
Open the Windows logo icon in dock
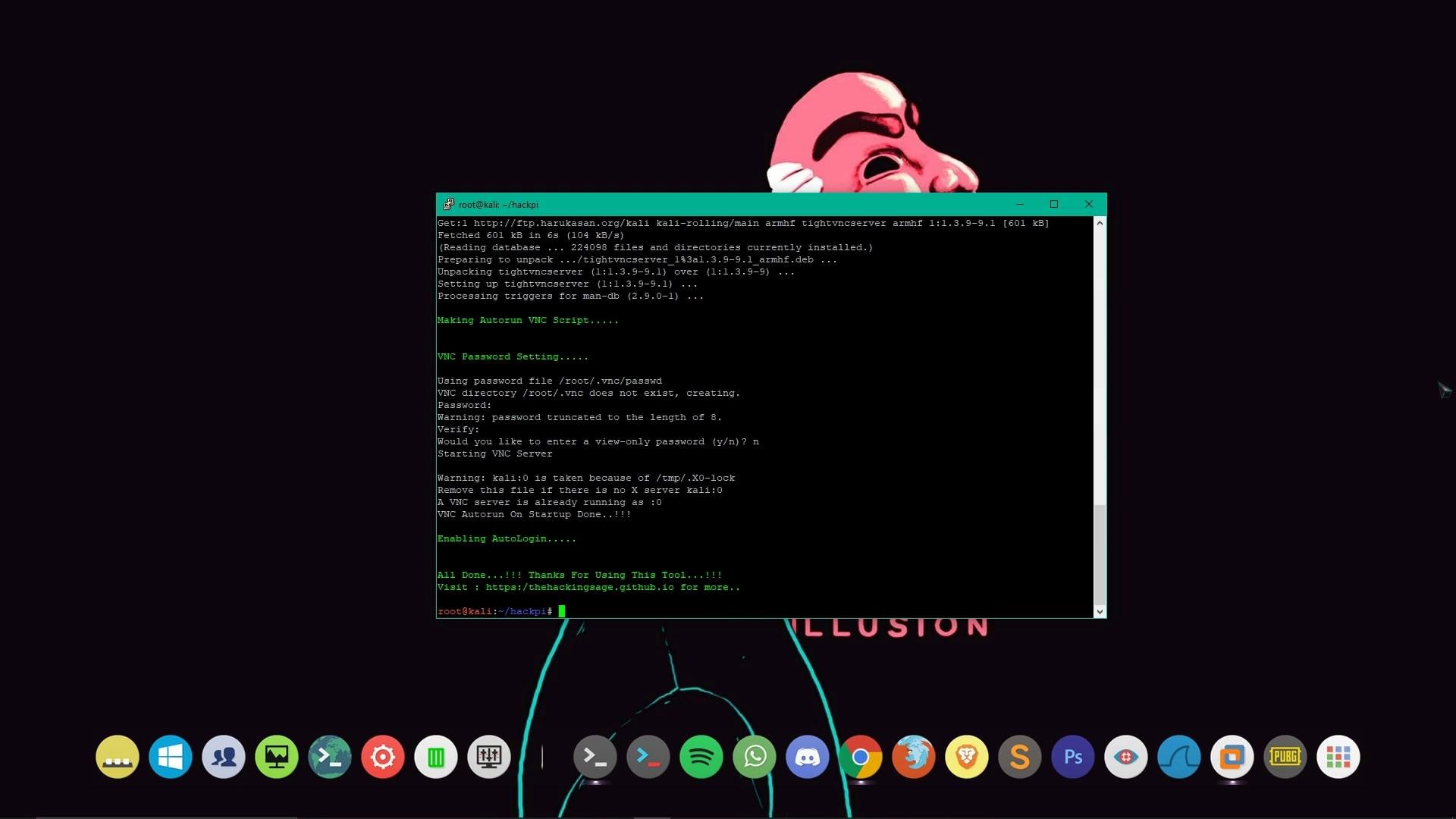click(x=171, y=757)
